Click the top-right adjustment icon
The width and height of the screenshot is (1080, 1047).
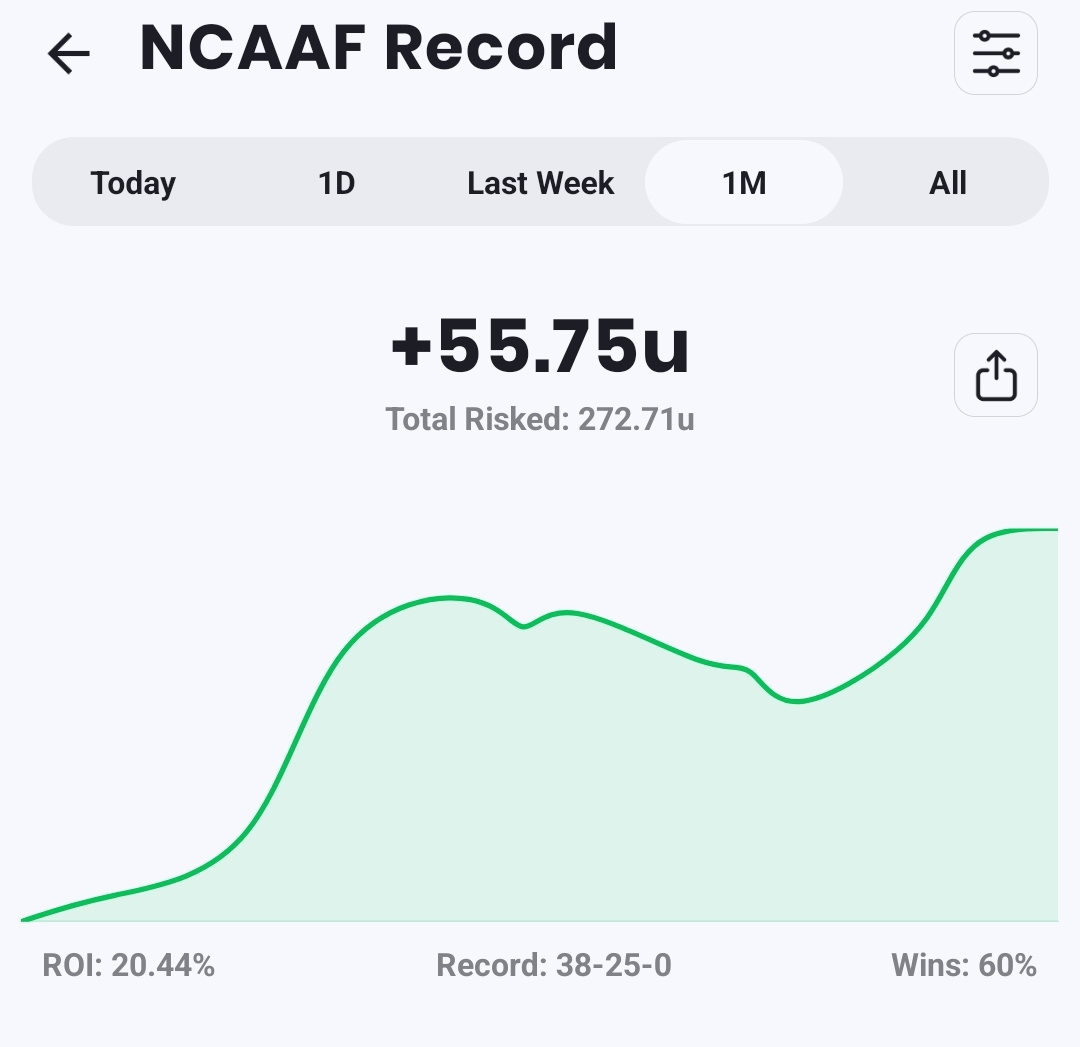coord(995,53)
